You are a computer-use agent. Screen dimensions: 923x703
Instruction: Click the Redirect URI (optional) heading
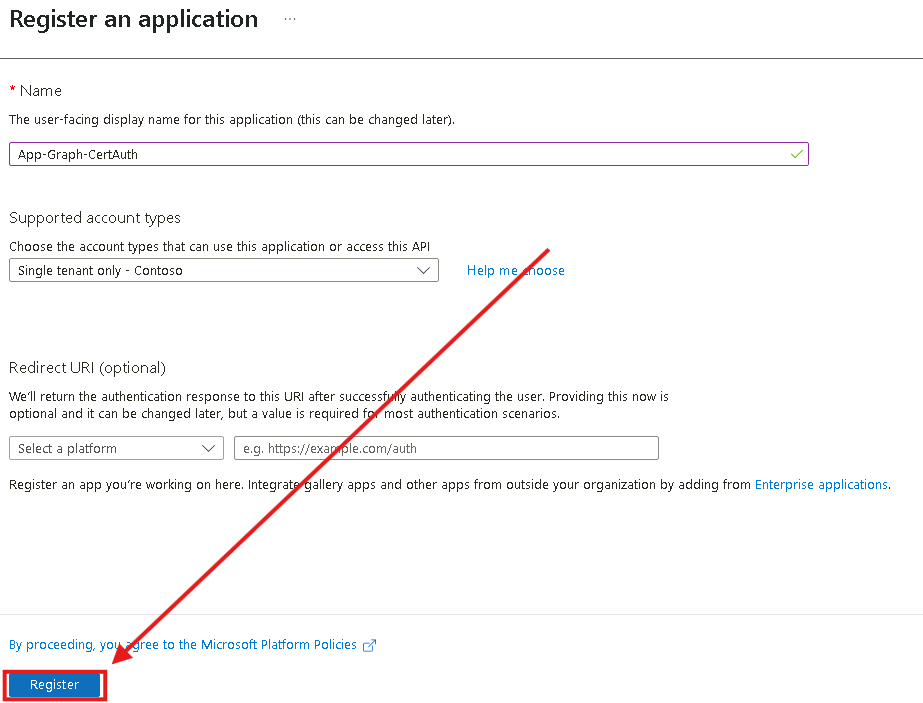click(x=87, y=367)
